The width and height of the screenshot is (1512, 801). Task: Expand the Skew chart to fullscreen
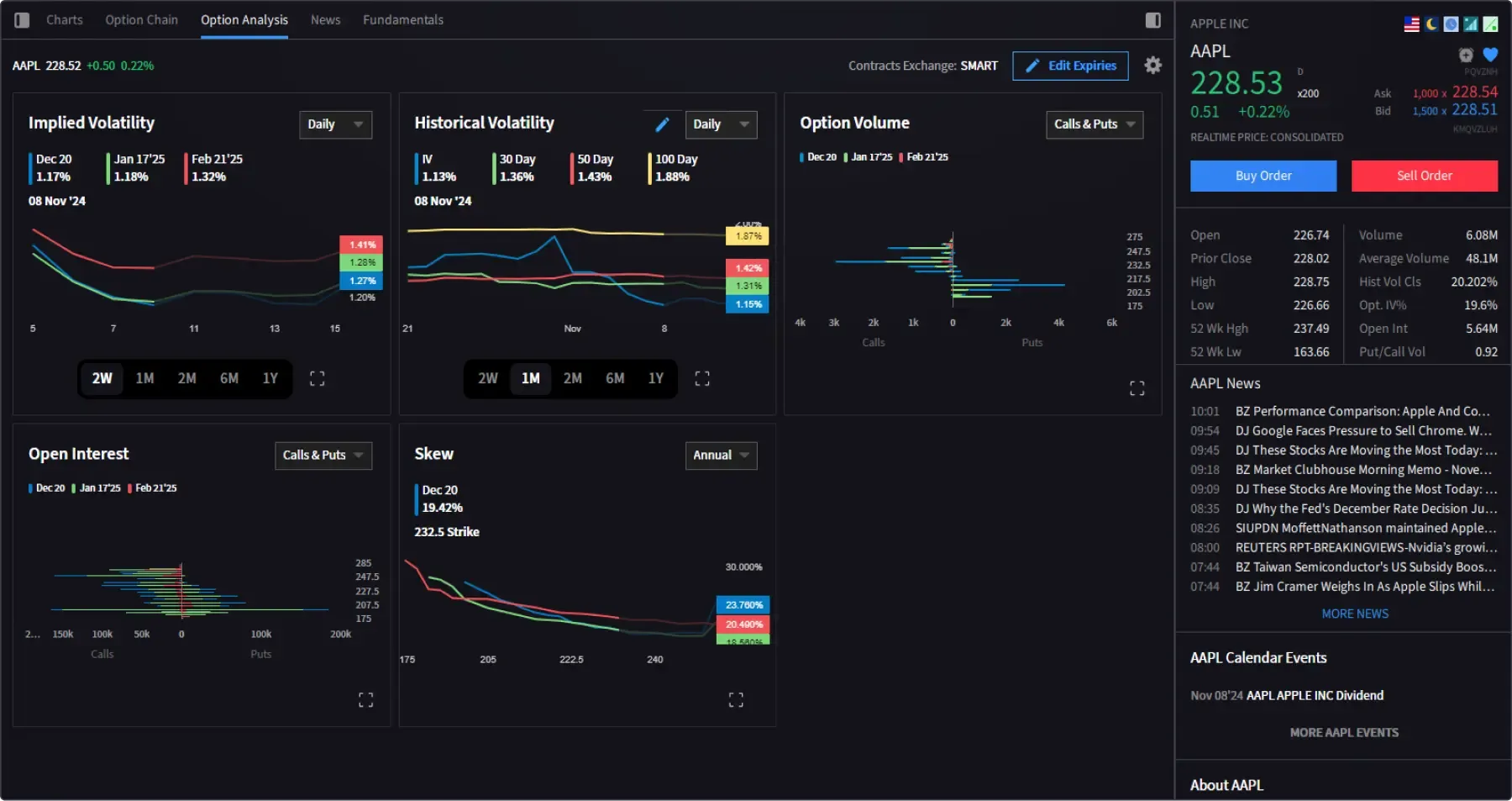click(x=736, y=698)
